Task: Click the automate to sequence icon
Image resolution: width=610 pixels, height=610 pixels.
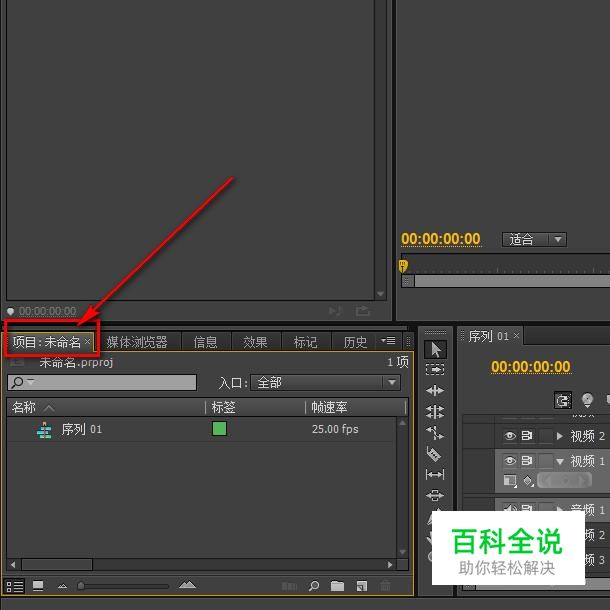Action: 289,586
